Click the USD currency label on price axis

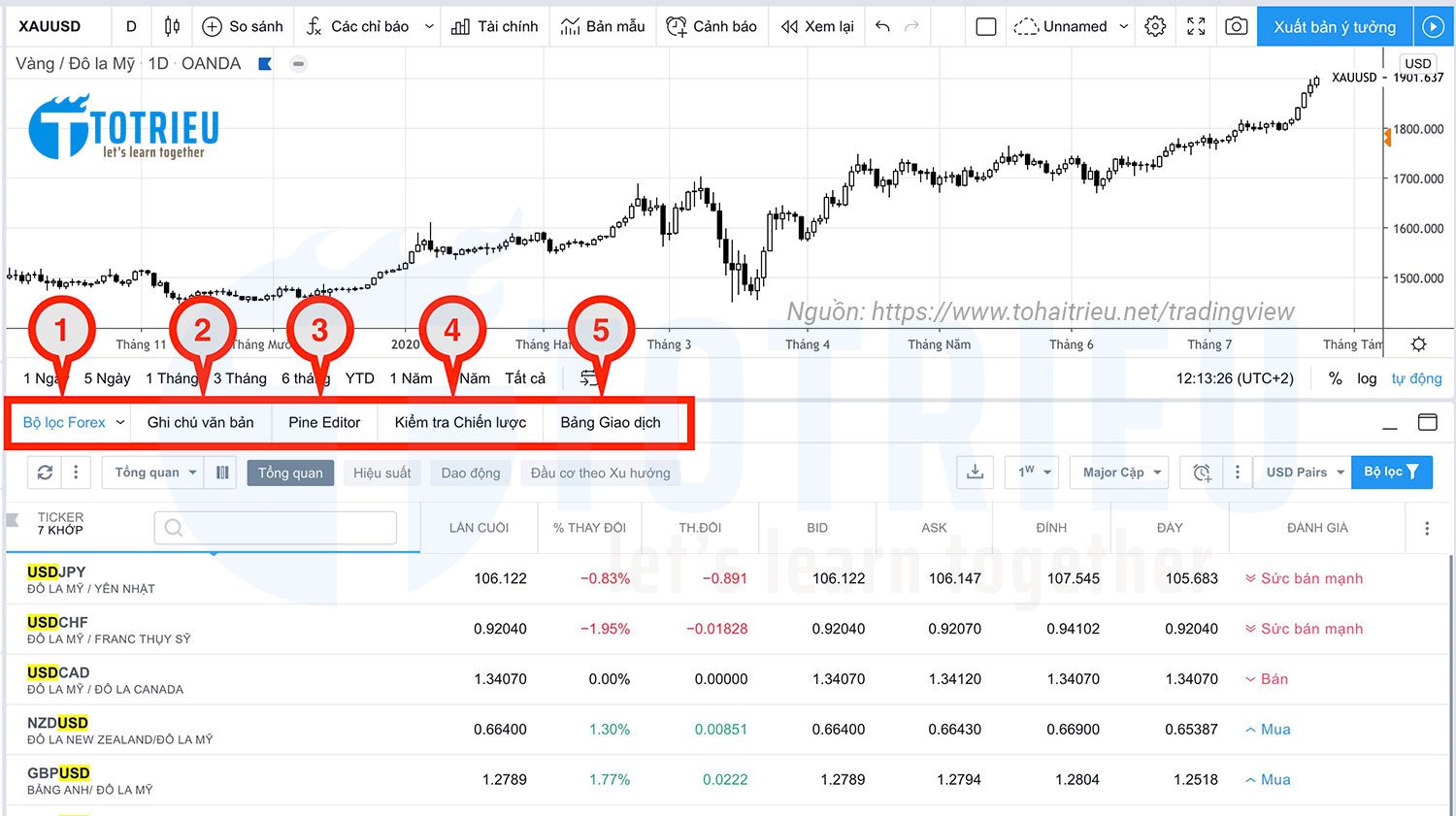pyautogui.click(x=1417, y=63)
